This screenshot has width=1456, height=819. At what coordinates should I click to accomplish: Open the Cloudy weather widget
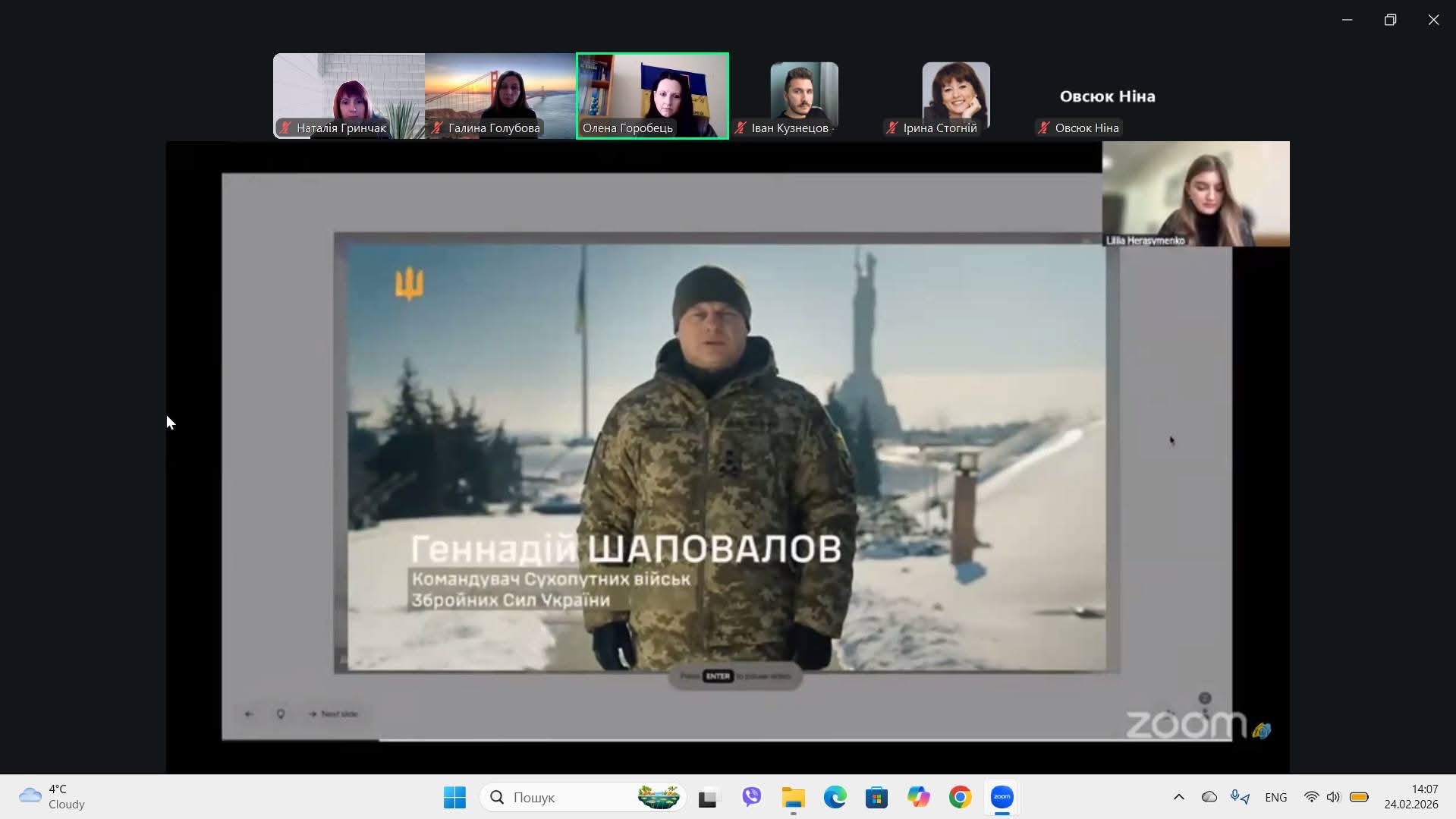tap(53, 797)
